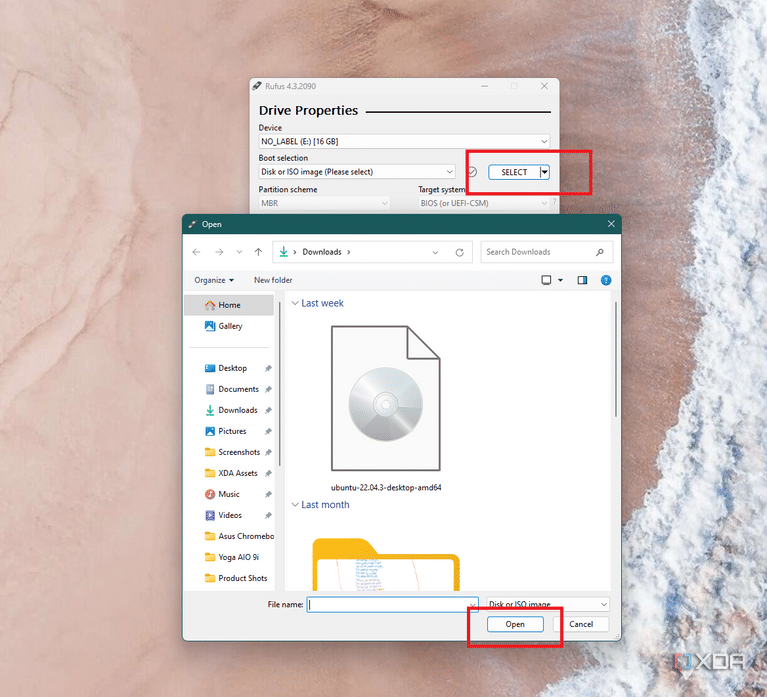The image size is (767, 697).
Task: Open the Disk or ISO image file type dropdown
Action: 547,604
